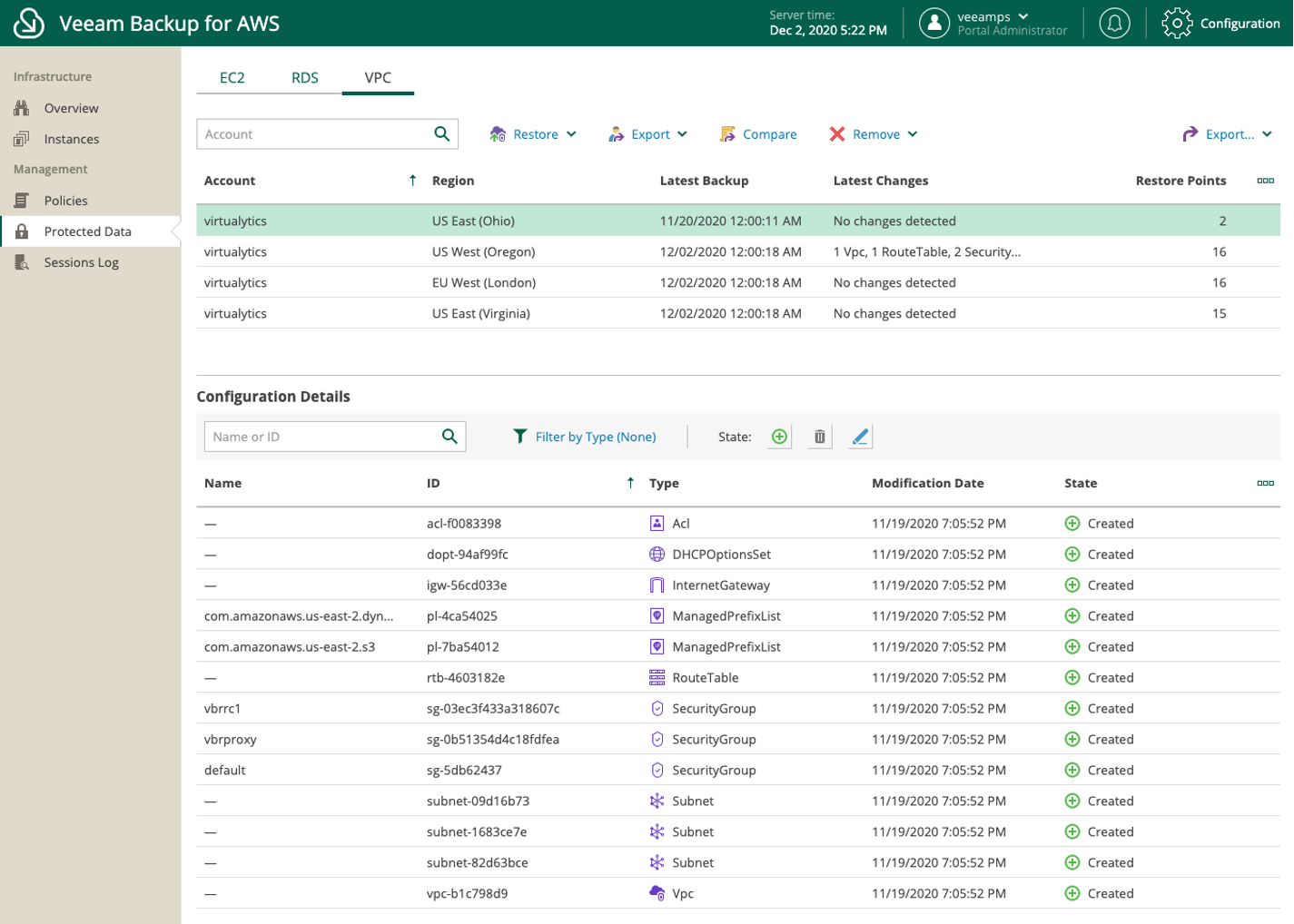This screenshot has width=1294, height=924.
Task: Open Instances in the sidebar
Action: (x=72, y=139)
